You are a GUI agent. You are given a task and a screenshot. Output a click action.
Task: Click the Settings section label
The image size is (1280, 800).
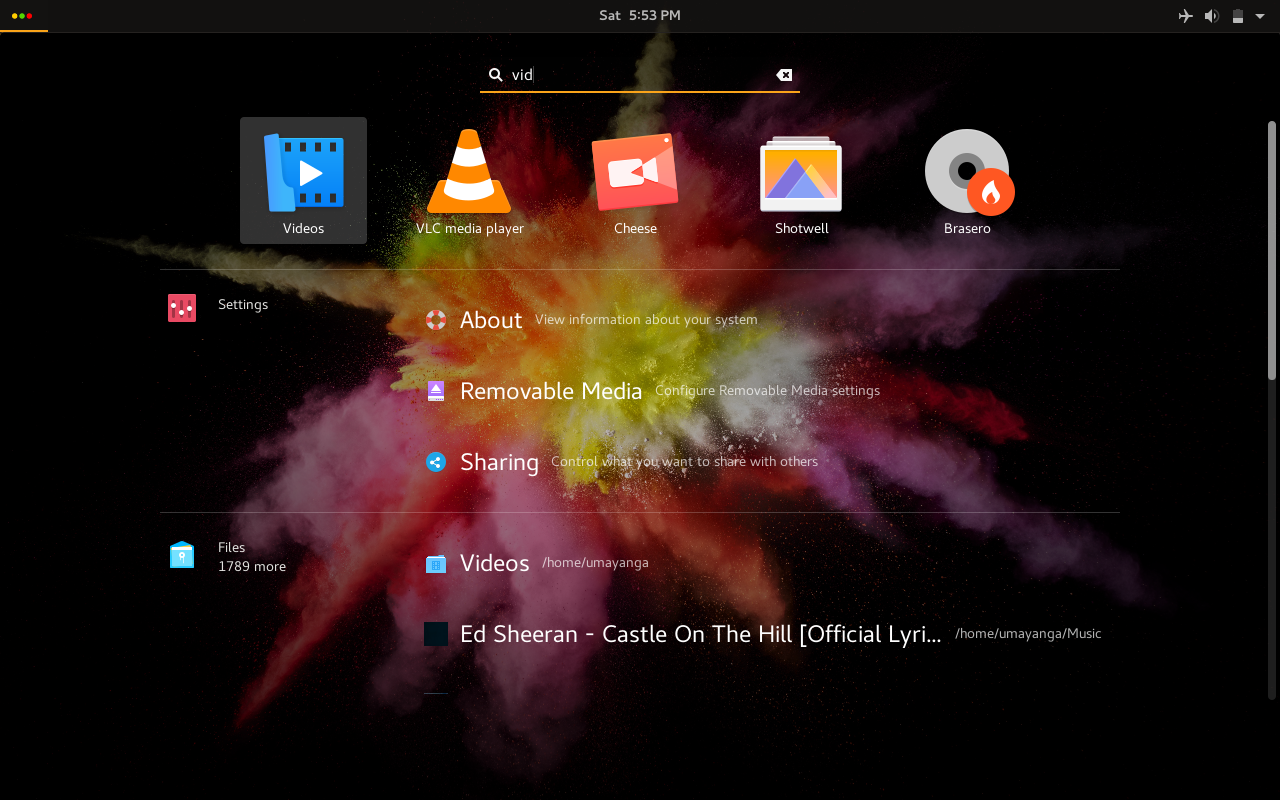[x=243, y=304]
